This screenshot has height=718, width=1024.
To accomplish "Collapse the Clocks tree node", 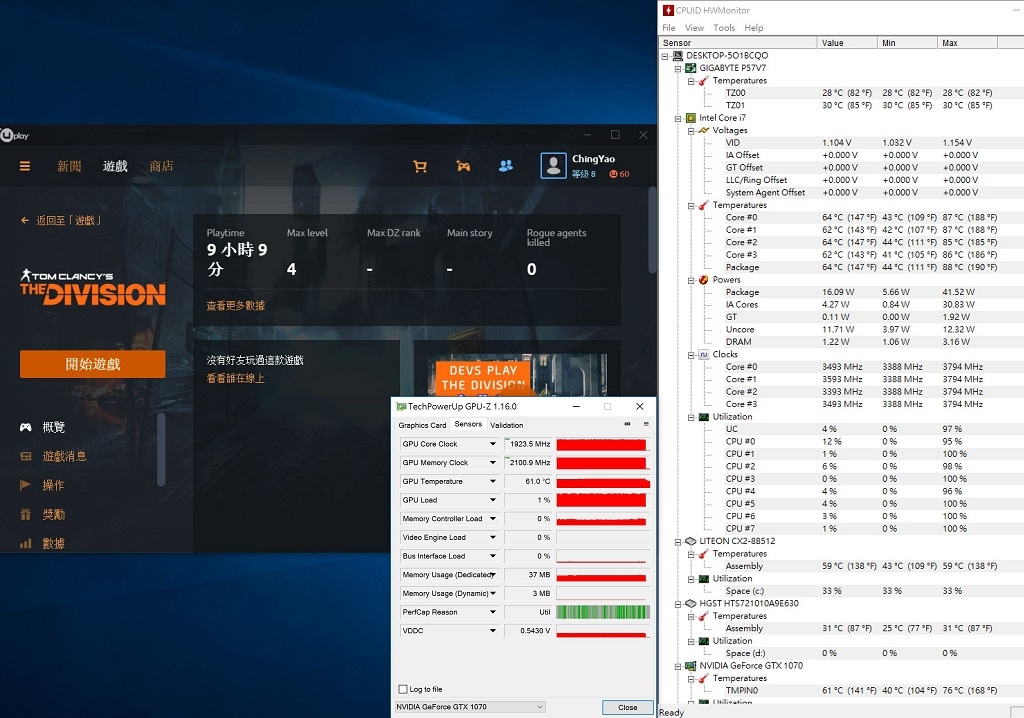I will (691, 355).
